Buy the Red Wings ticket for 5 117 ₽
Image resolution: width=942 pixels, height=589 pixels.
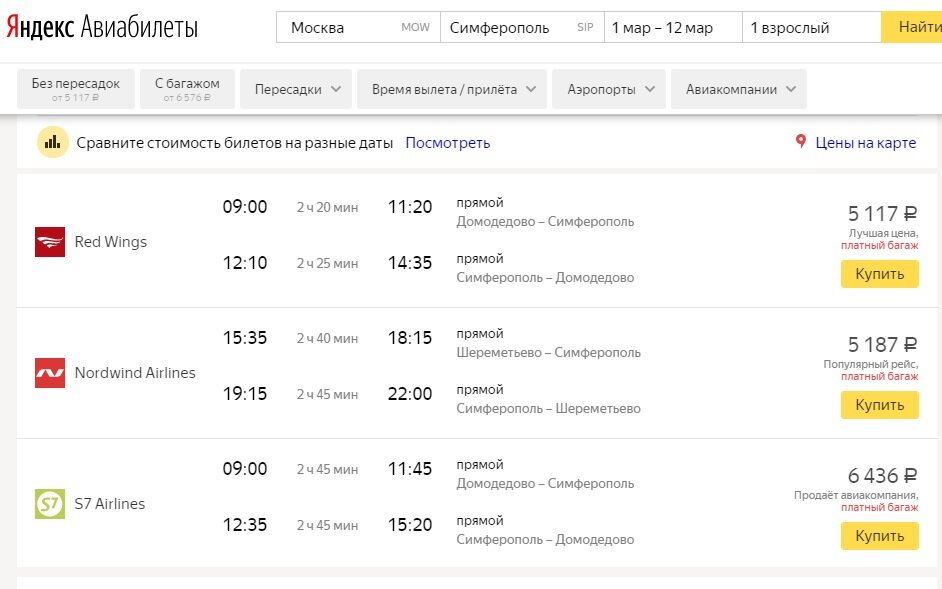click(x=880, y=274)
